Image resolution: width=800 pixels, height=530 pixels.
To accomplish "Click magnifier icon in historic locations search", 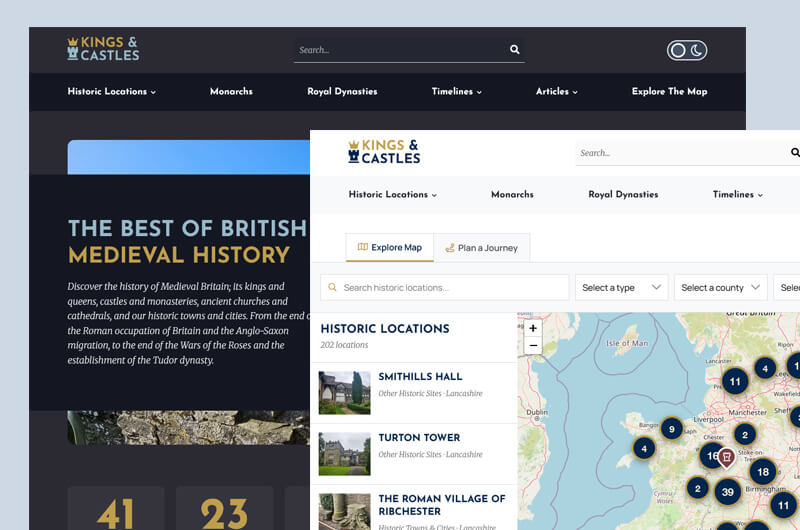I will click(x=332, y=287).
